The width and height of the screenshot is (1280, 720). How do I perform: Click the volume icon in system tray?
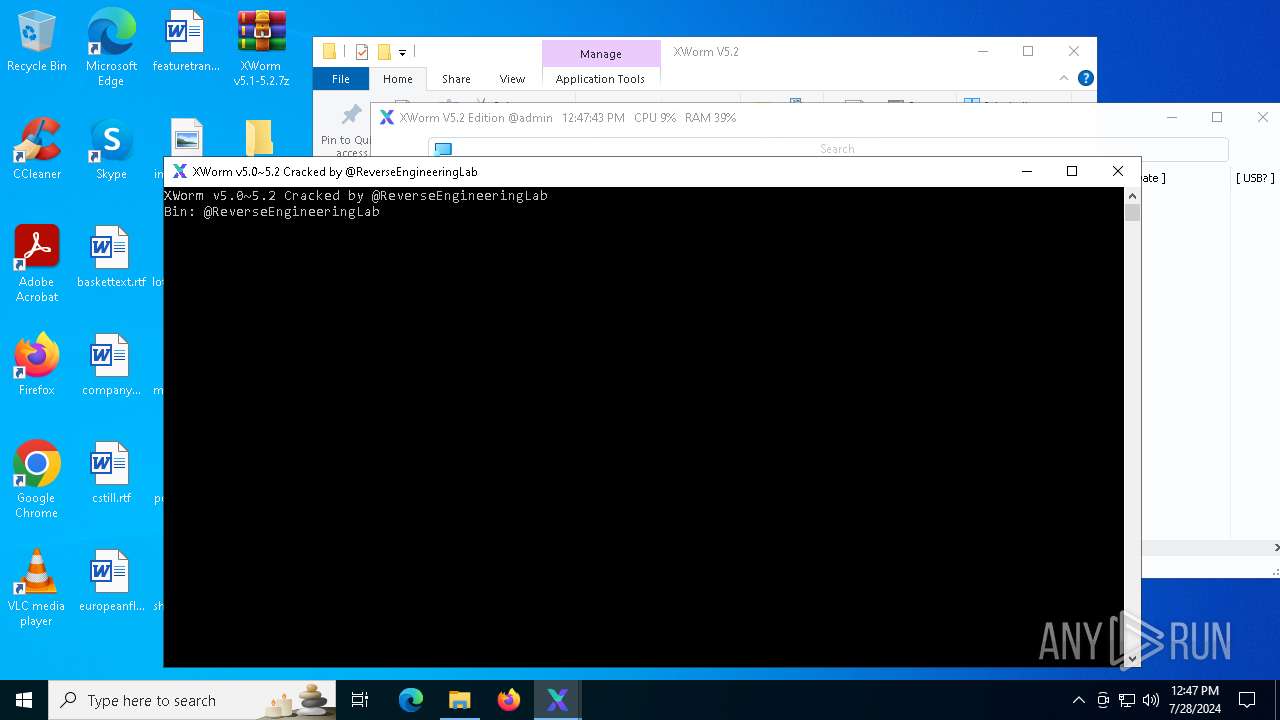tap(1151, 700)
